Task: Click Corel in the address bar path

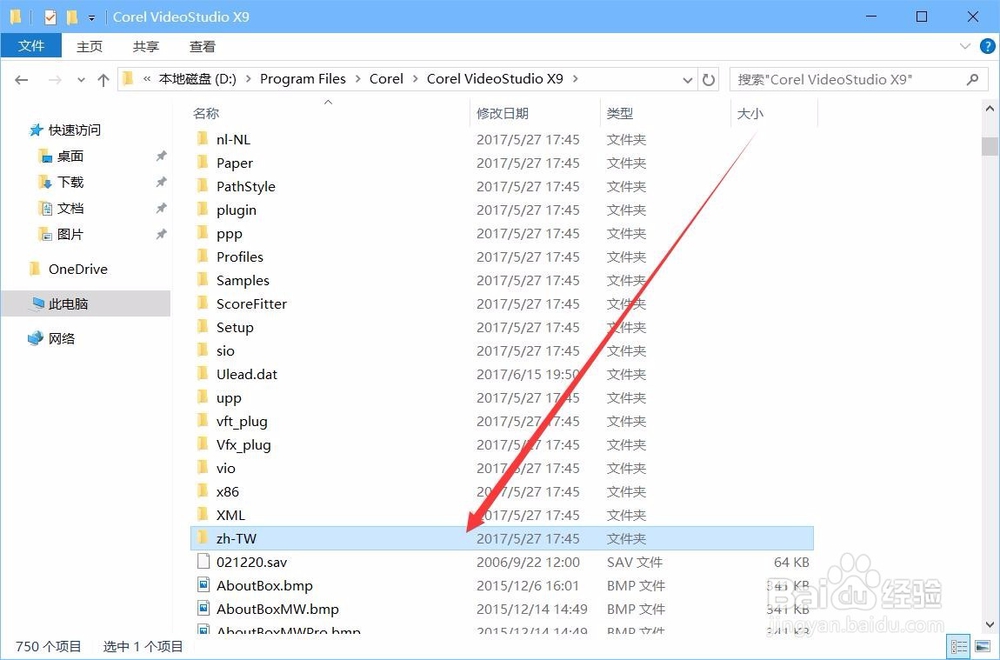Action: point(386,79)
